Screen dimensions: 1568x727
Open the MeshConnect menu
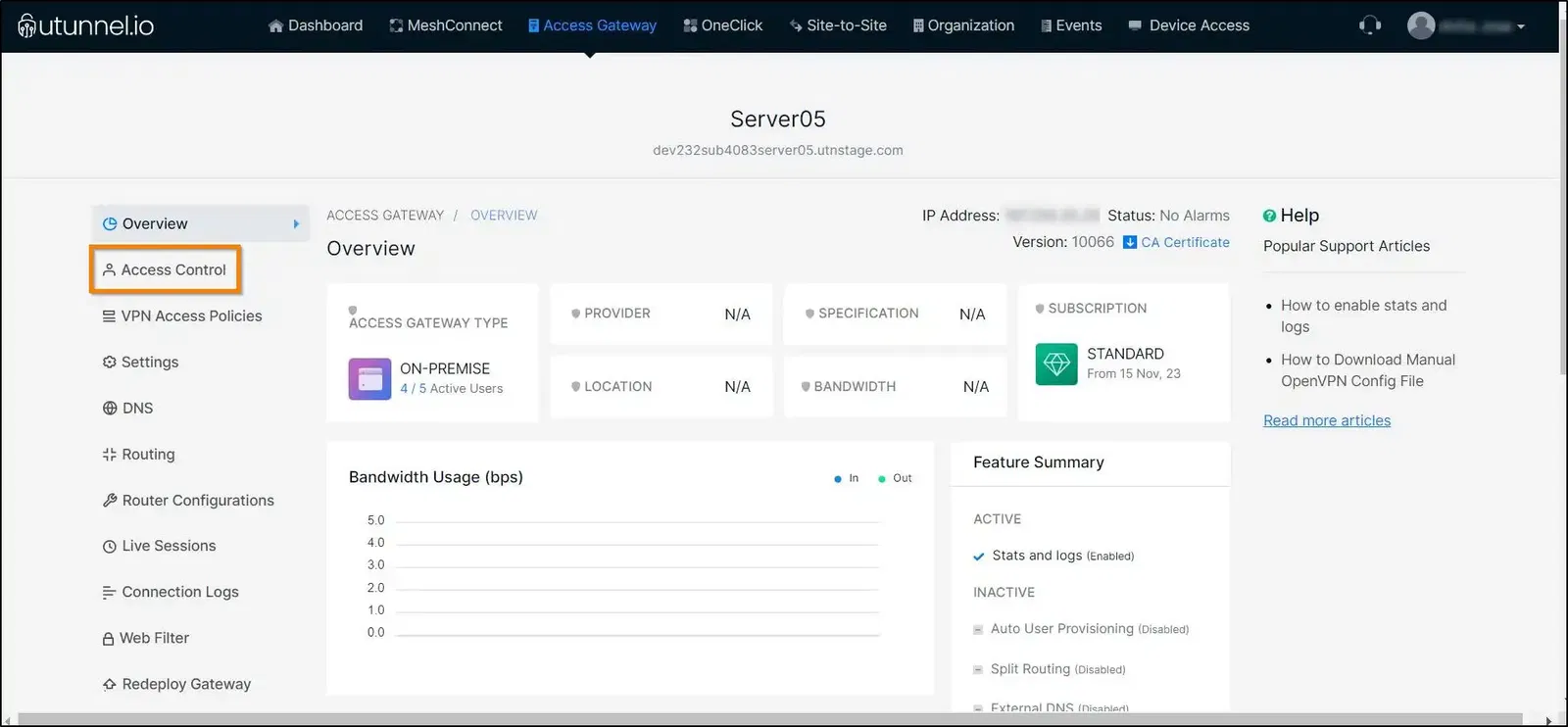(446, 25)
